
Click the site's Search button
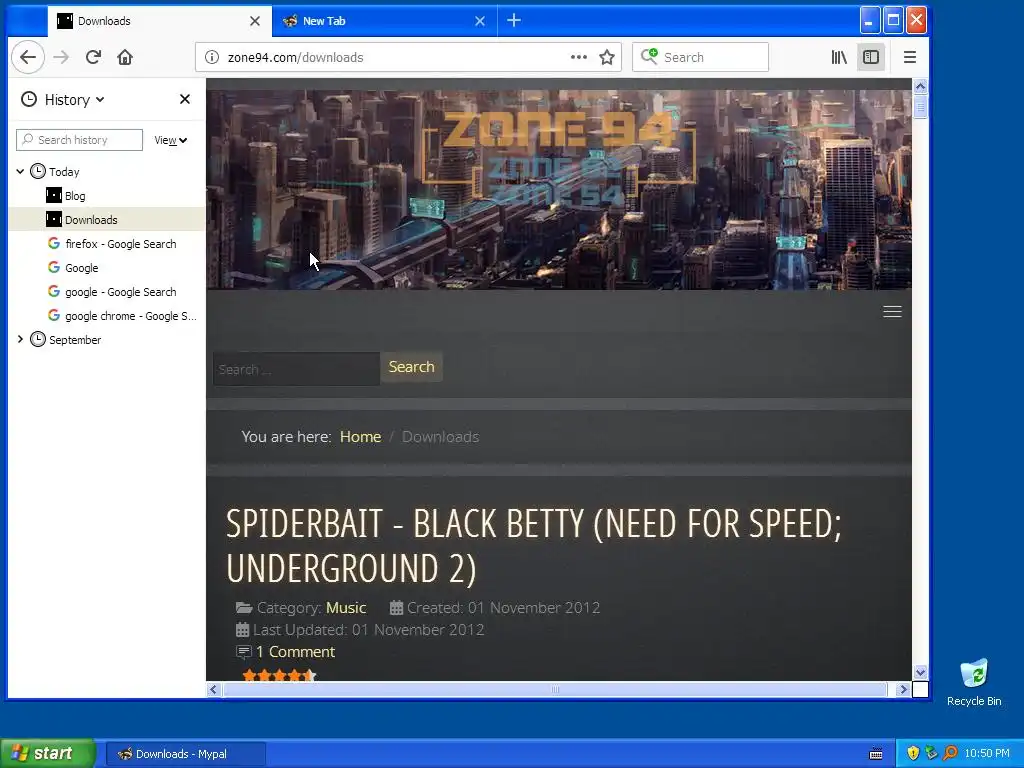(411, 367)
